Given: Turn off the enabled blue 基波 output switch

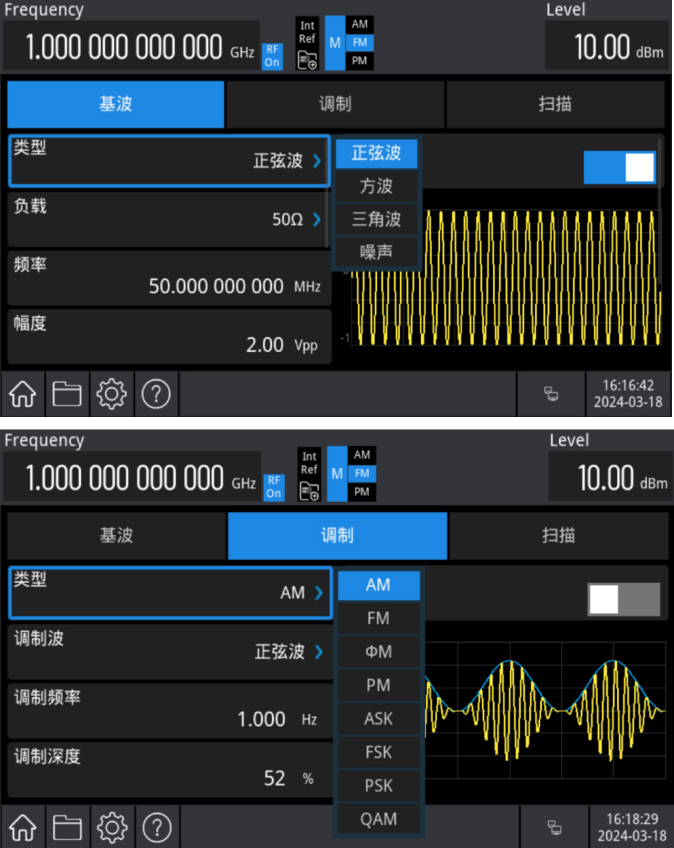Looking at the screenshot, I should coord(620,167).
